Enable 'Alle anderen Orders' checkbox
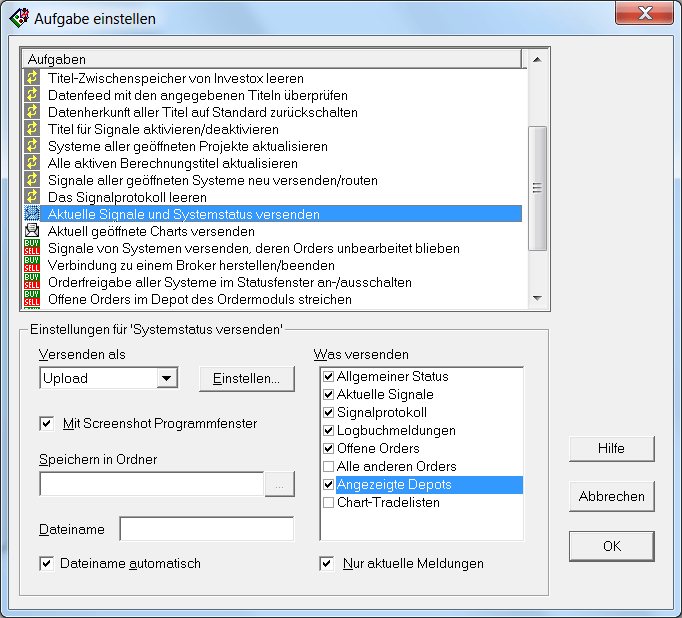Viewport: 682px width, 618px height. (x=328, y=467)
